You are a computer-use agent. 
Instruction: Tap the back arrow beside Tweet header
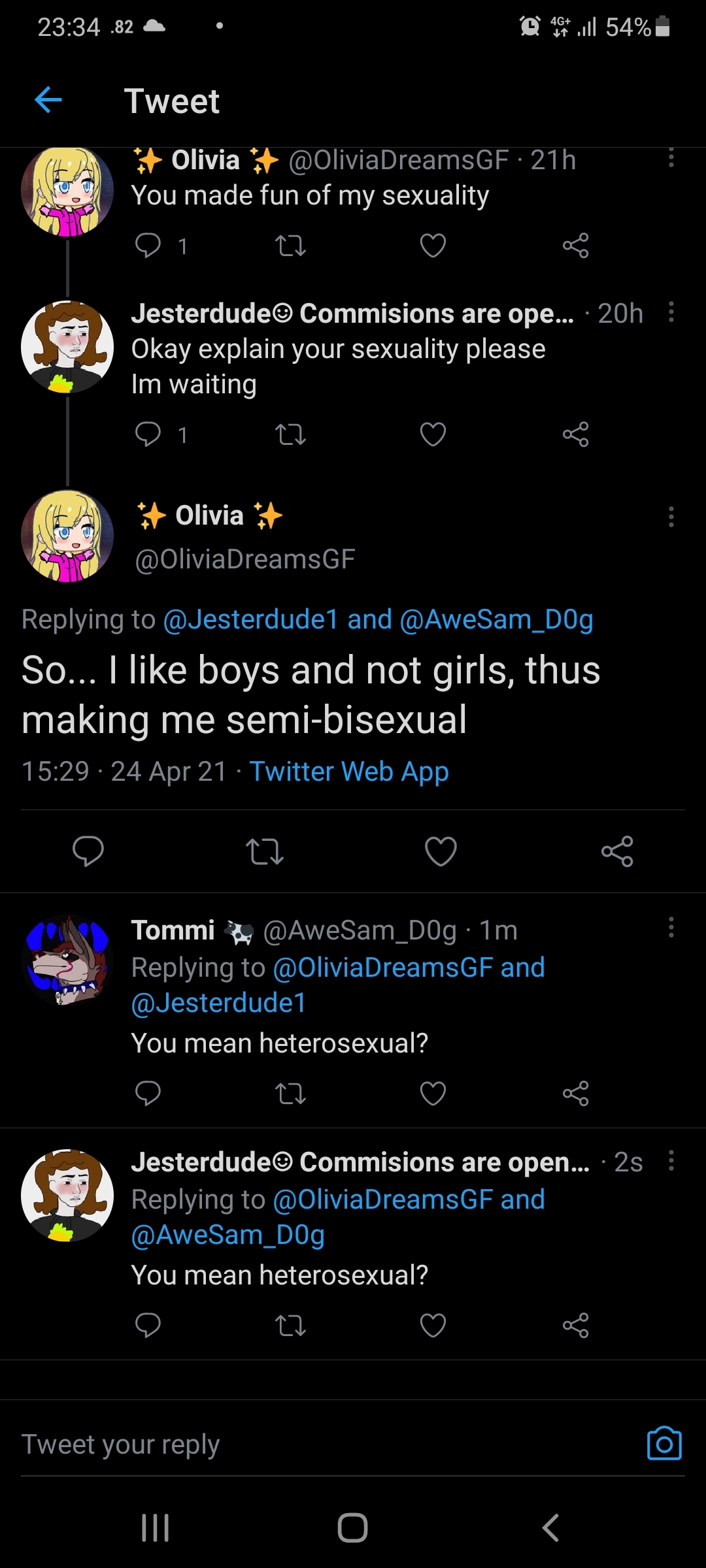tap(48, 101)
